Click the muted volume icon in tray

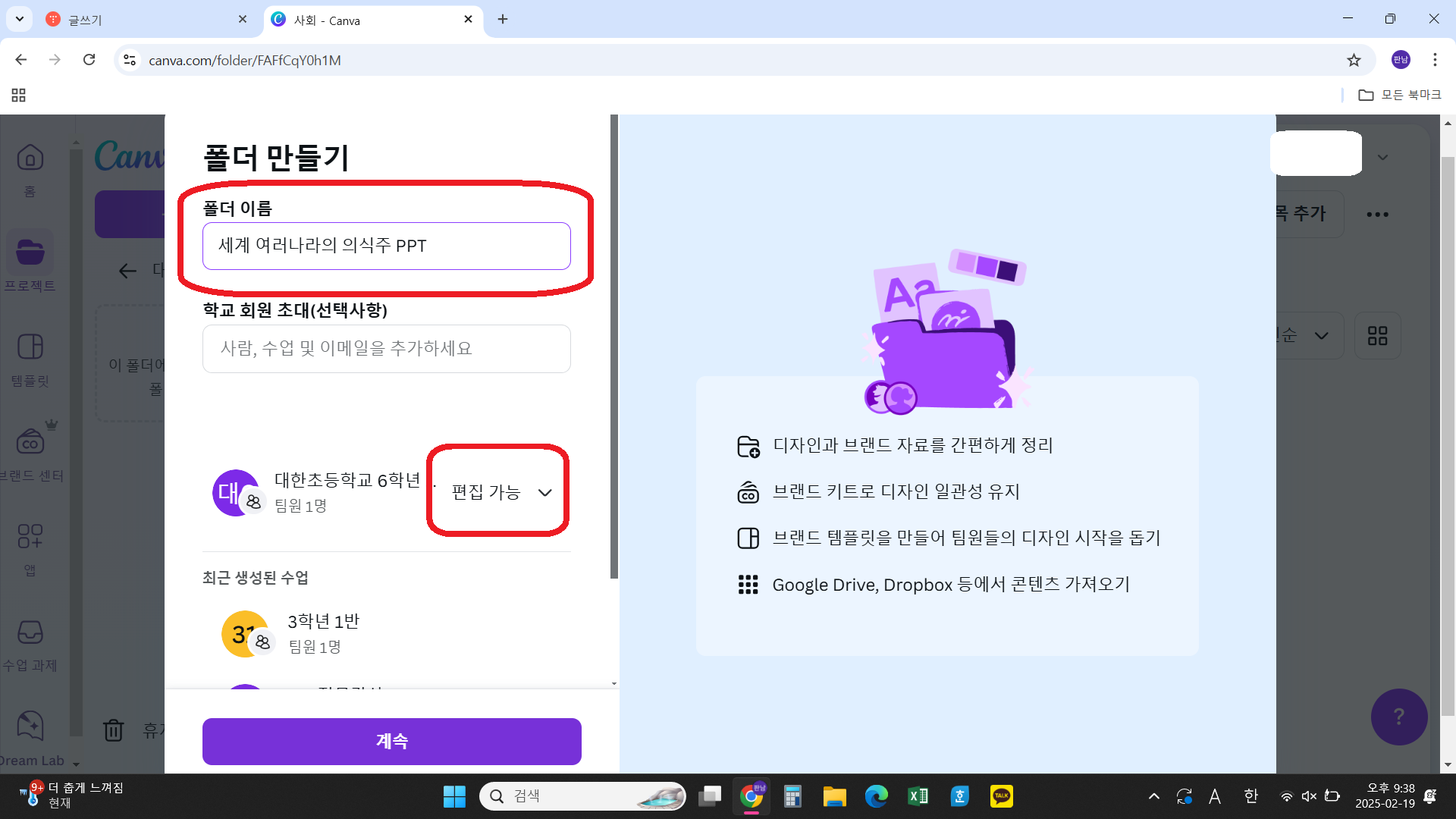pos(1309,796)
